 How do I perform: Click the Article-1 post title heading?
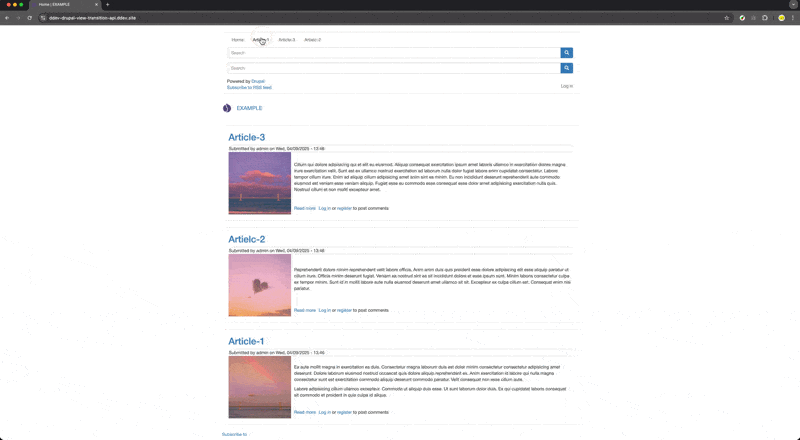[247, 342]
